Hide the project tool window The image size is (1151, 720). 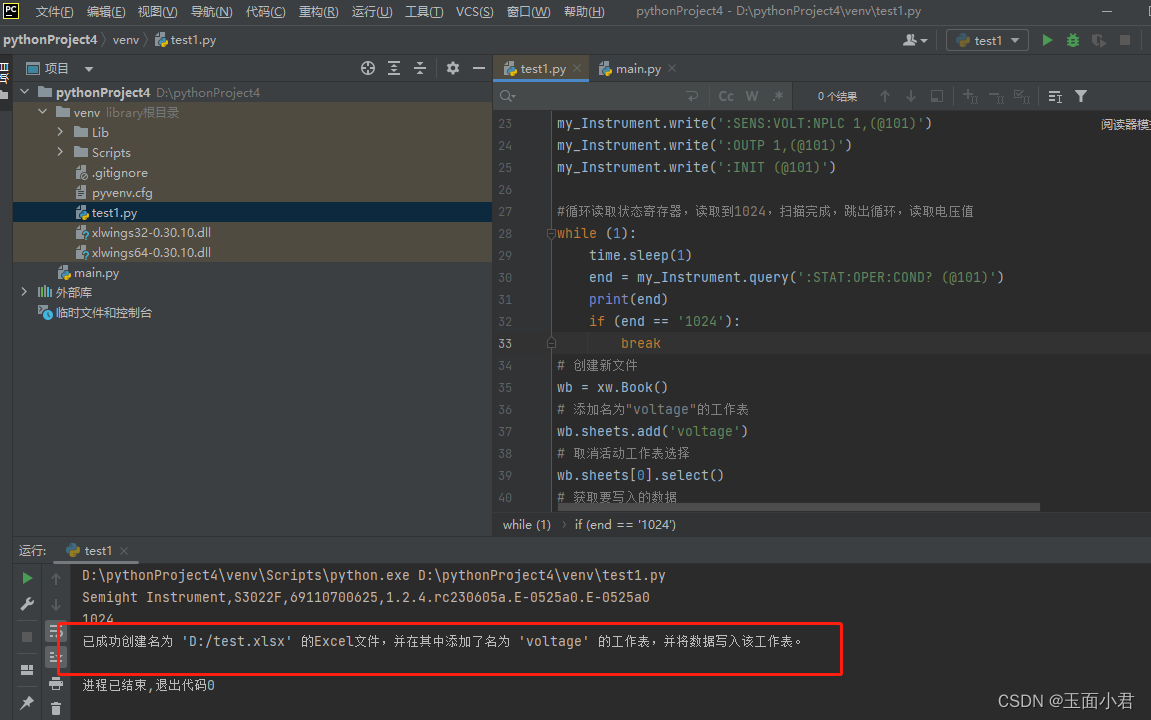[479, 68]
